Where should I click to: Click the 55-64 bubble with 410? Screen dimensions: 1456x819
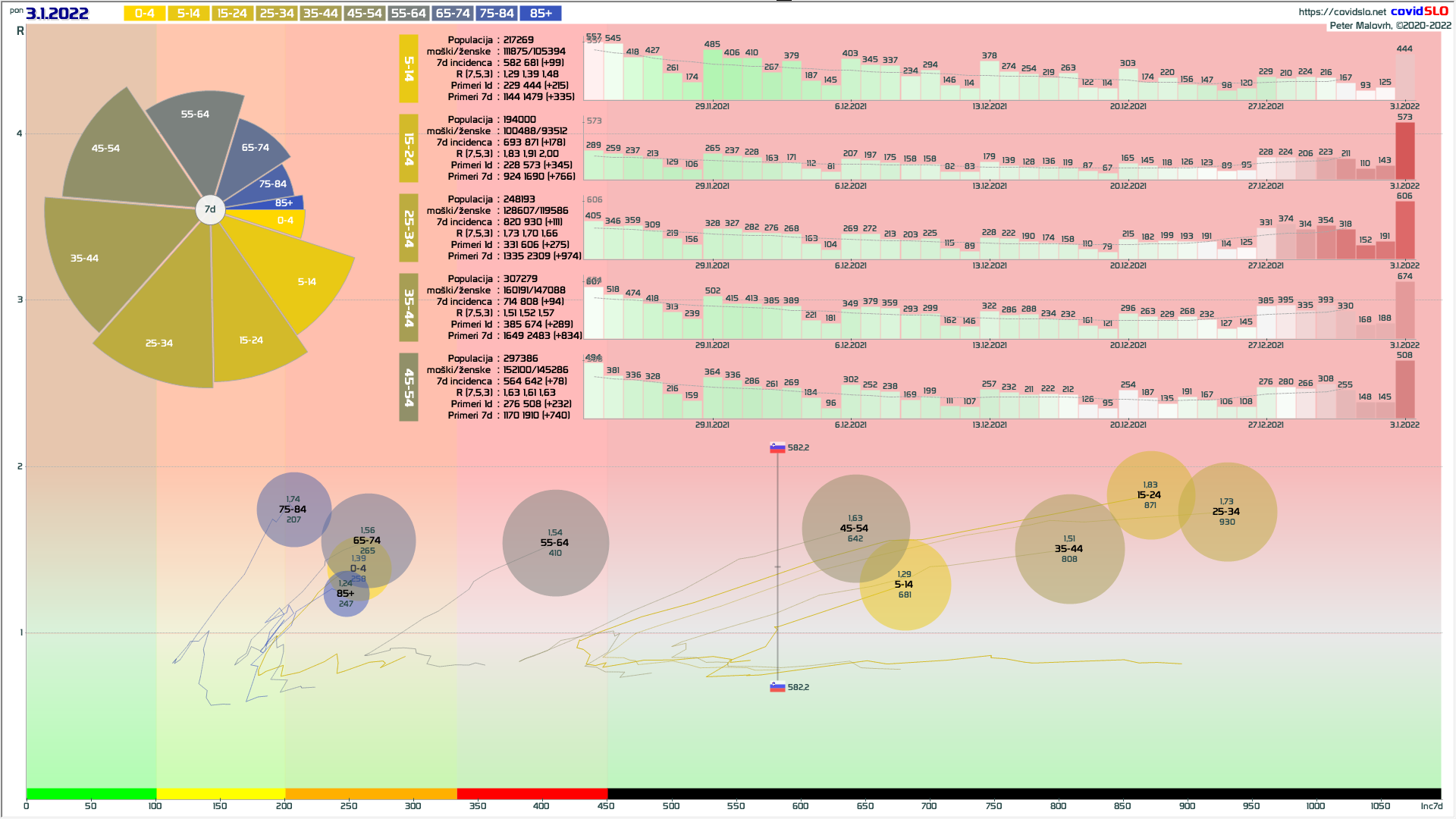click(x=555, y=543)
